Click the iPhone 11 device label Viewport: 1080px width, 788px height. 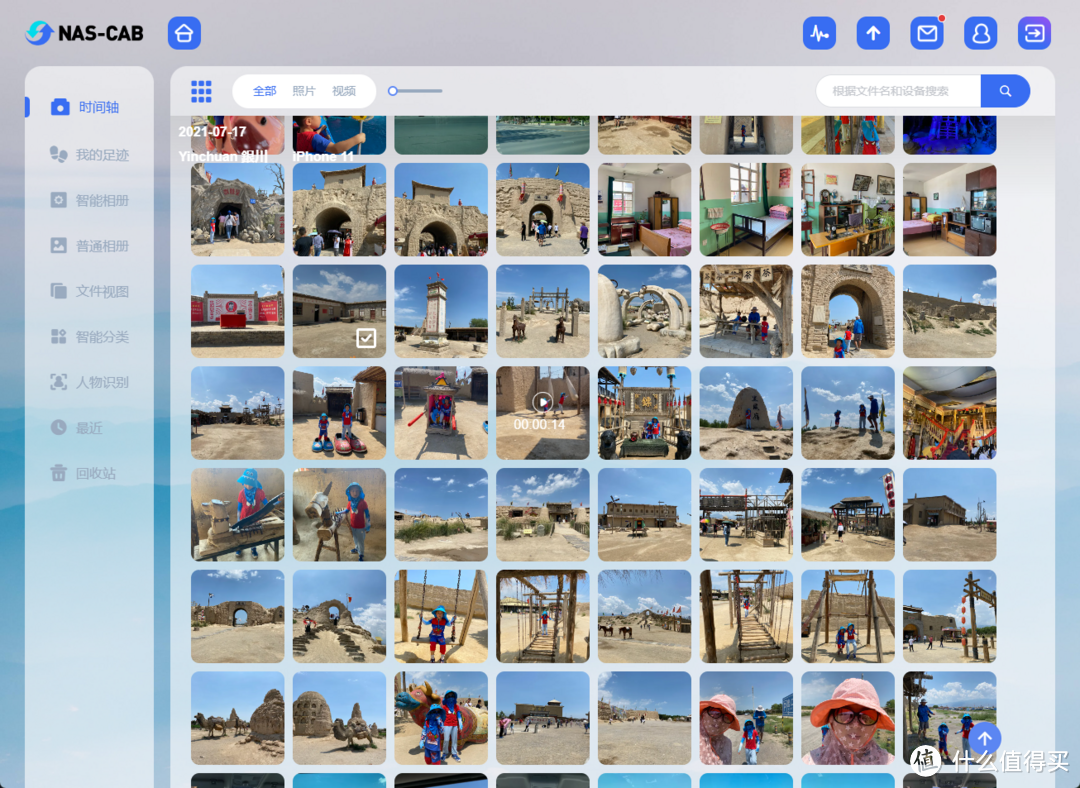[323, 156]
